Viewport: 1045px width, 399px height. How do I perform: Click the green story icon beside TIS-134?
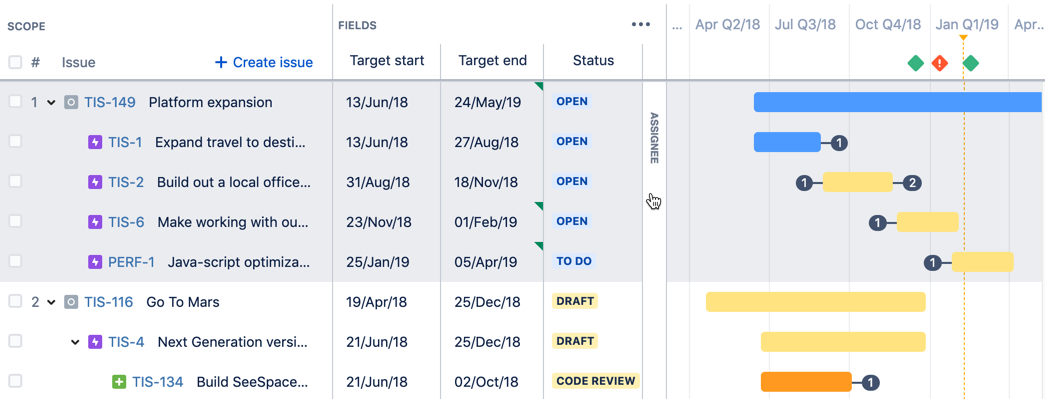coord(119,382)
